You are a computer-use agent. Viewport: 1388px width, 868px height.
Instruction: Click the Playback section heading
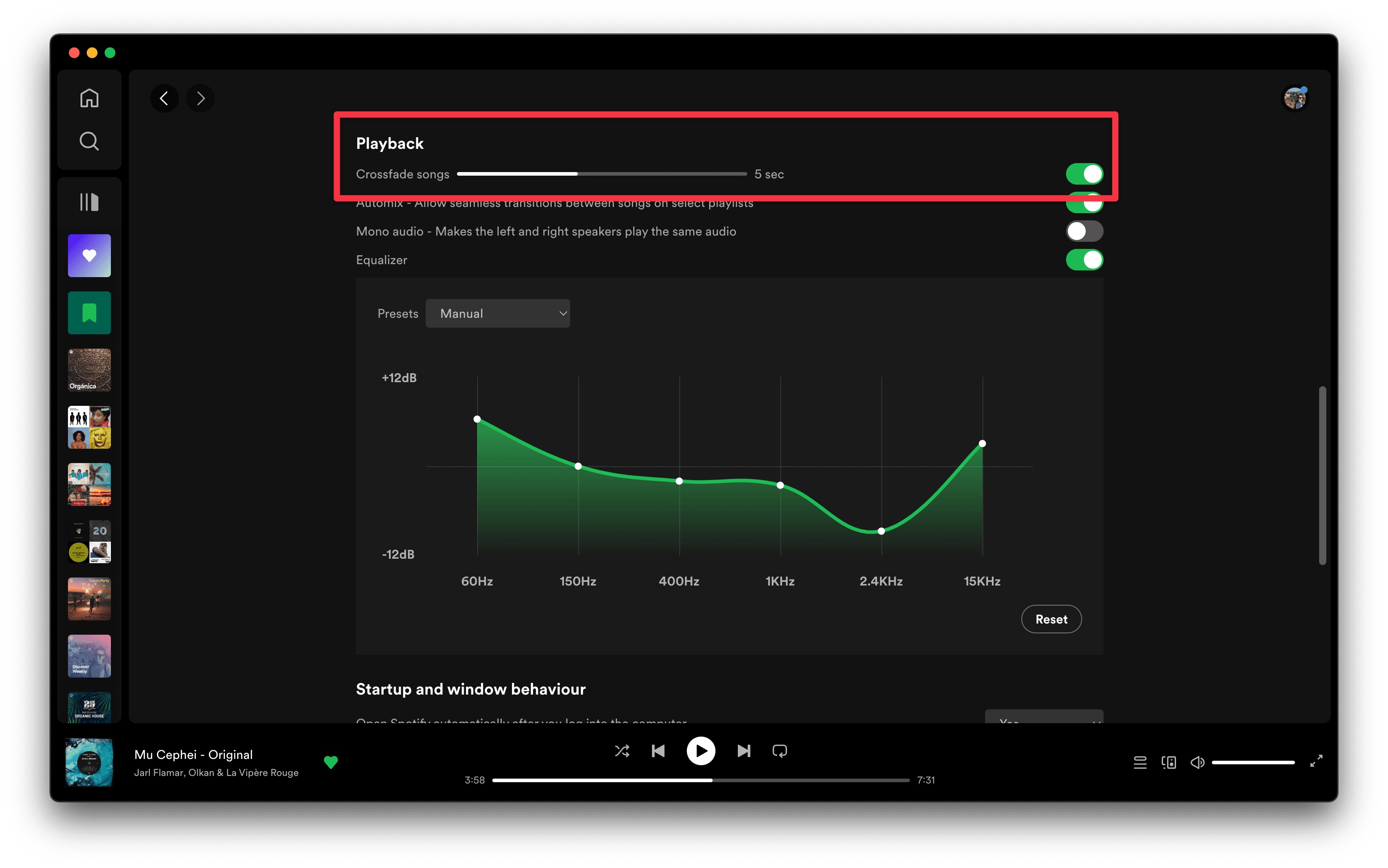pyautogui.click(x=389, y=143)
